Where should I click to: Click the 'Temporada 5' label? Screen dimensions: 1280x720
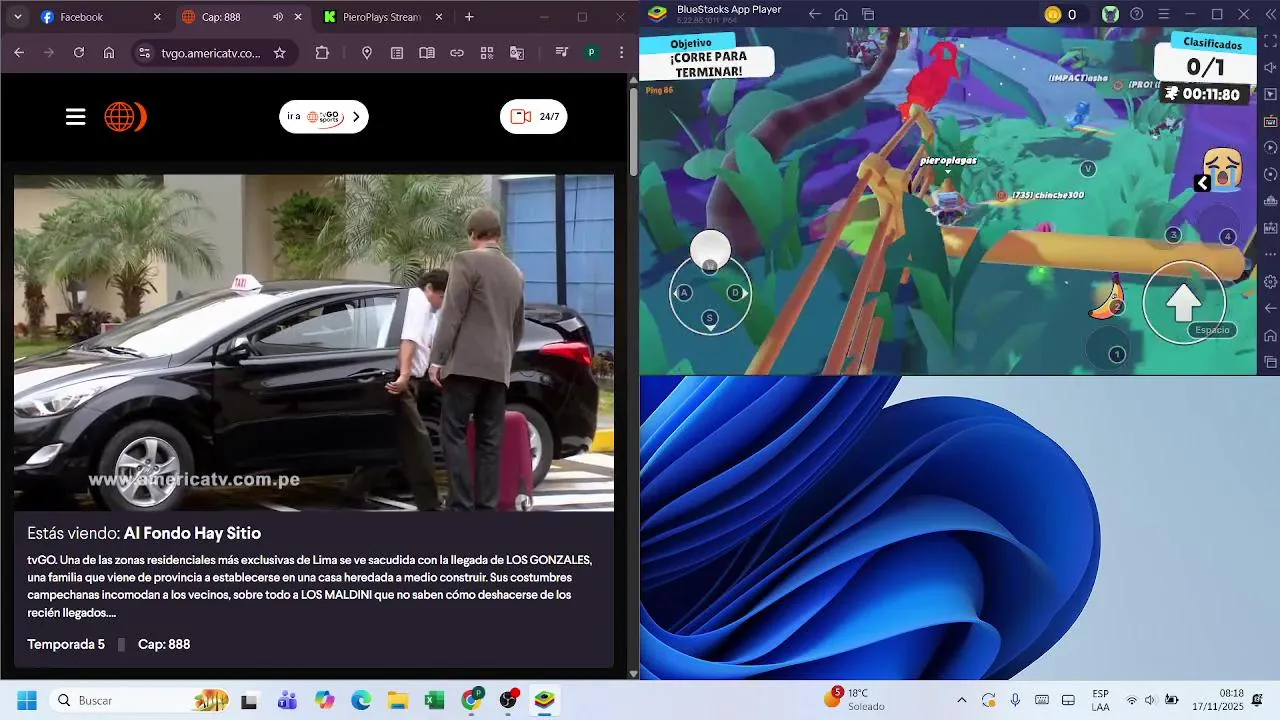pos(66,645)
